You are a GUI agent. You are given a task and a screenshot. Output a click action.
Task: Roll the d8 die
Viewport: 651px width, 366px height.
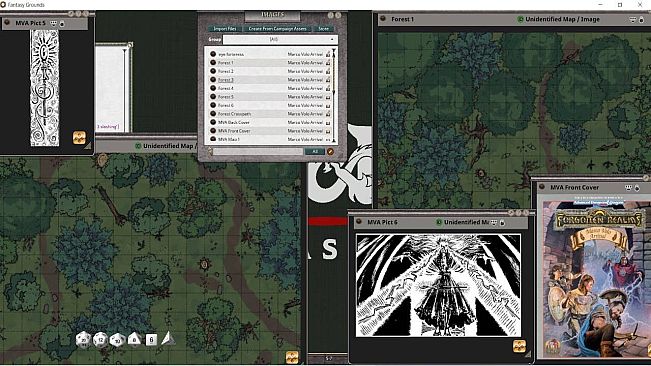click(134, 339)
